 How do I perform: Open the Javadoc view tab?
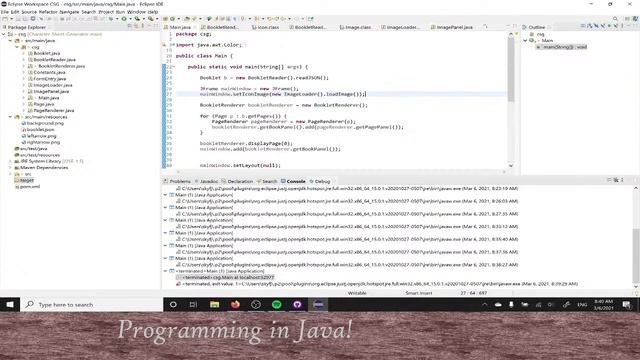(207, 181)
